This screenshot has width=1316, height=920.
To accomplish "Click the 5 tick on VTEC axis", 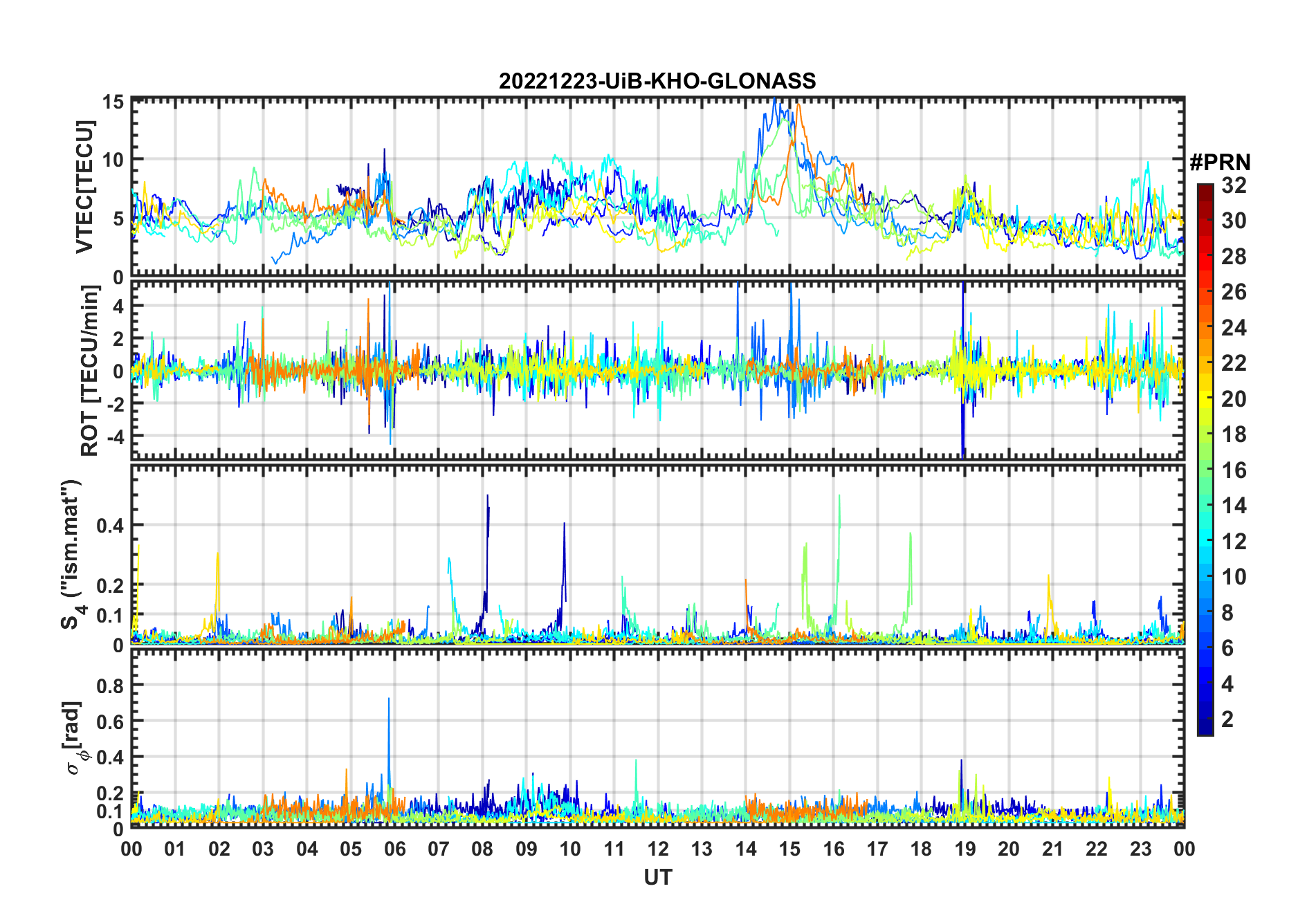I will pos(118,219).
